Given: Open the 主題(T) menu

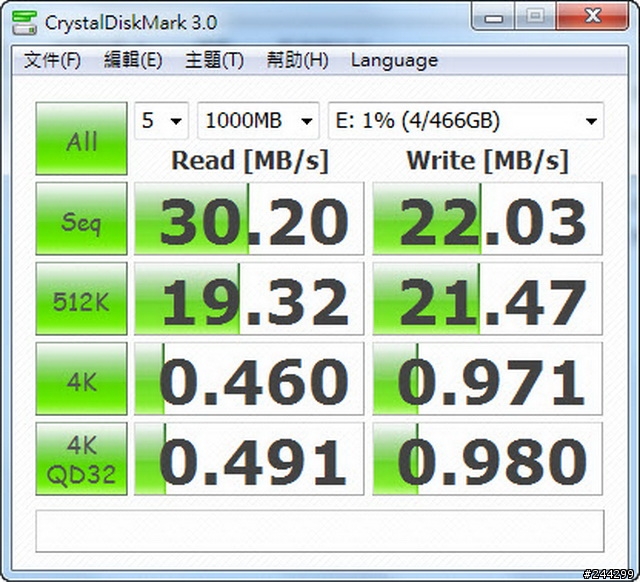Looking at the screenshot, I should (214, 60).
